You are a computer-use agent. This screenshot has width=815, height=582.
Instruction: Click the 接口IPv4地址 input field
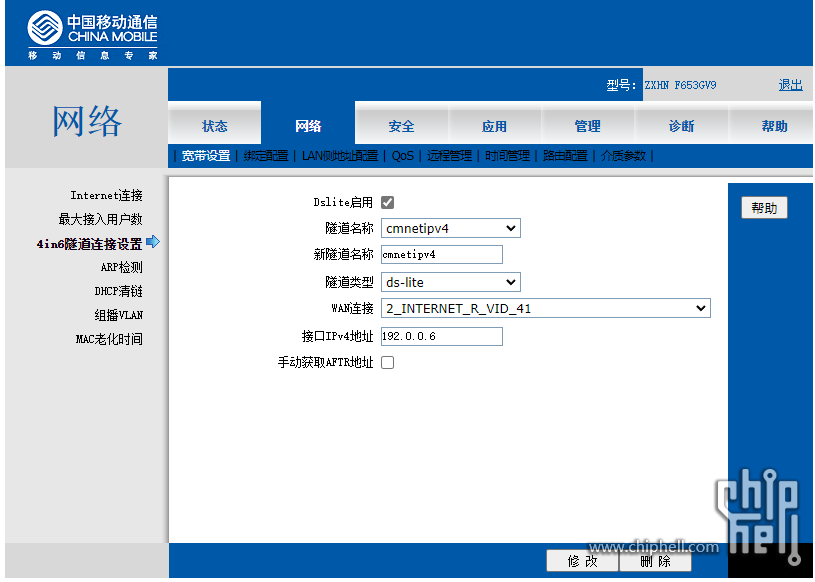point(442,336)
